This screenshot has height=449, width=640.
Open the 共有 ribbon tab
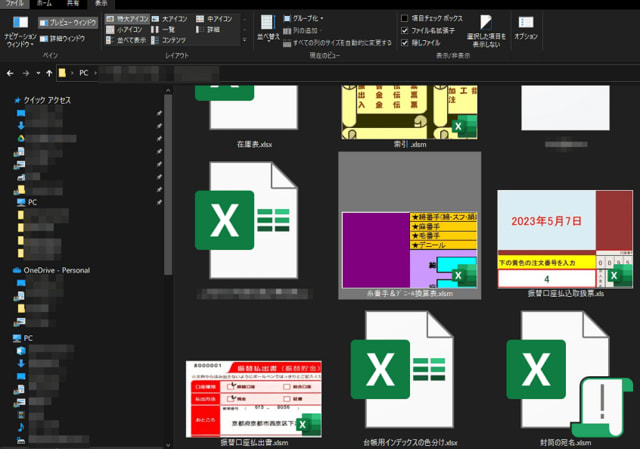pos(74,4)
